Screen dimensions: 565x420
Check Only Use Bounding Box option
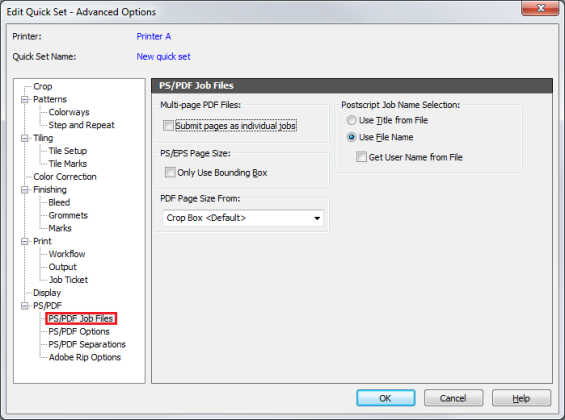coord(170,172)
